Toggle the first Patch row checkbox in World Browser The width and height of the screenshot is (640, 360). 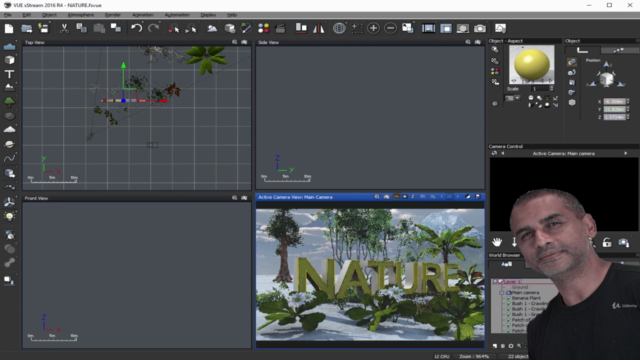point(509,320)
